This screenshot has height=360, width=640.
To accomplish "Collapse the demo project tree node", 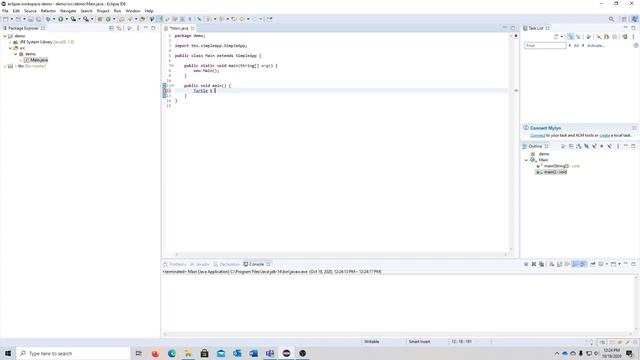I will coord(5,36).
